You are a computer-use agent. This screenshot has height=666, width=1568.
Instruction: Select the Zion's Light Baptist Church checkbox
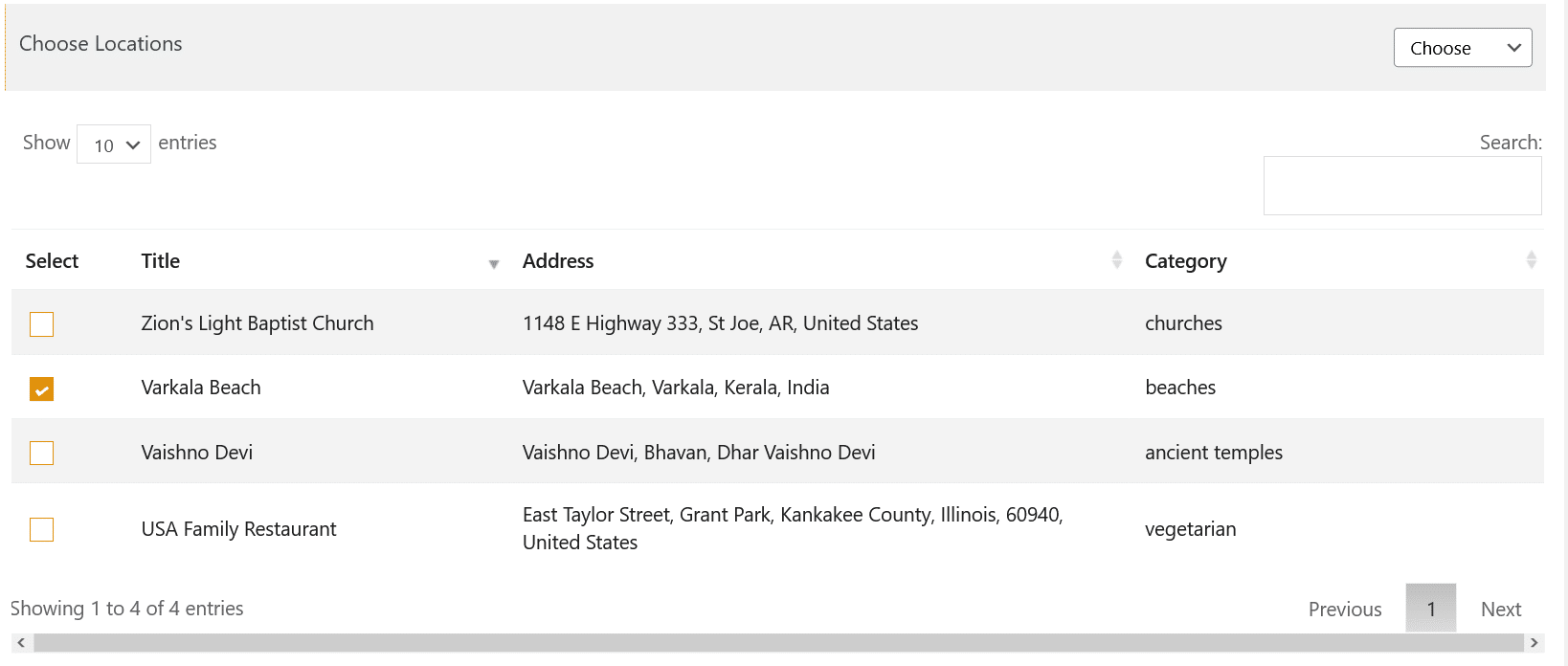41,324
